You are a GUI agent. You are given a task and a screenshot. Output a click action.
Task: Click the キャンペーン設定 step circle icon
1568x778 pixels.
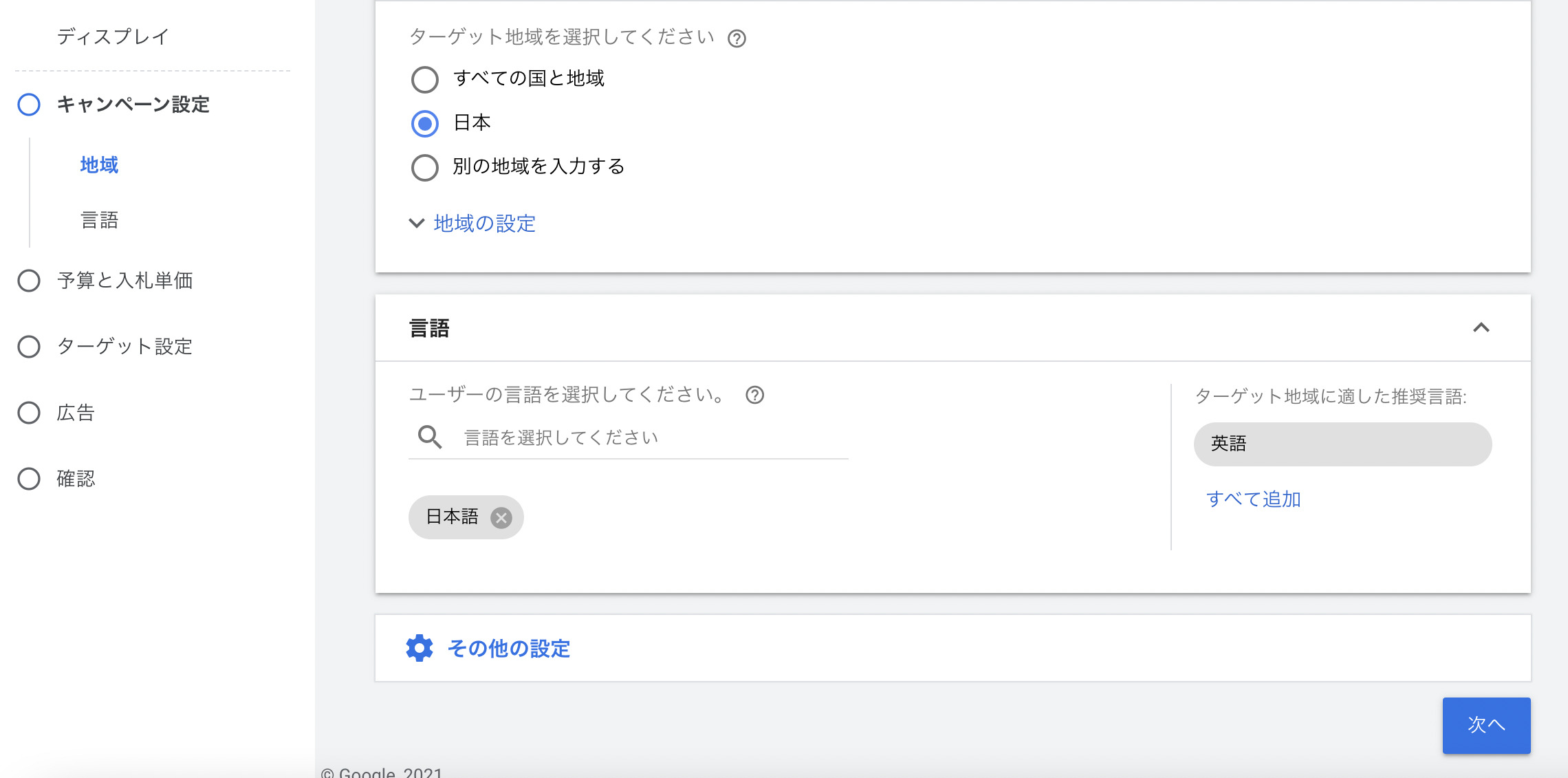pyautogui.click(x=29, y=105)
